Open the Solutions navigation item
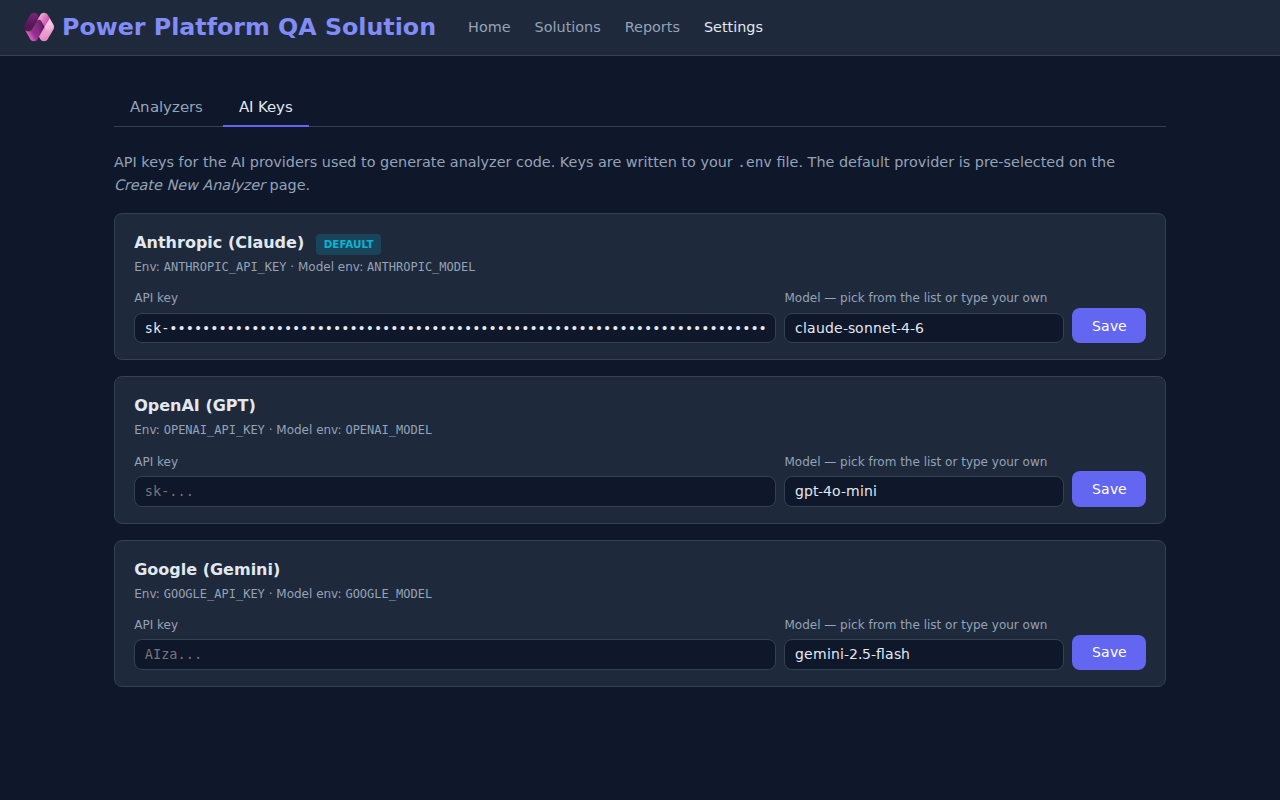 coord(567,27)
